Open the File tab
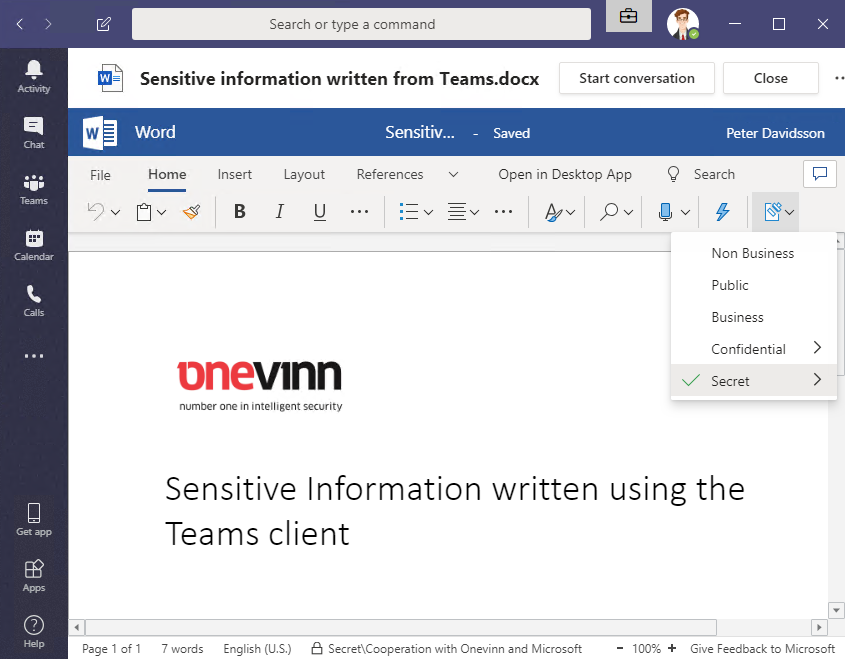This screenshot has height=659, width=845. pyautogui.click(x=100, y=175)
